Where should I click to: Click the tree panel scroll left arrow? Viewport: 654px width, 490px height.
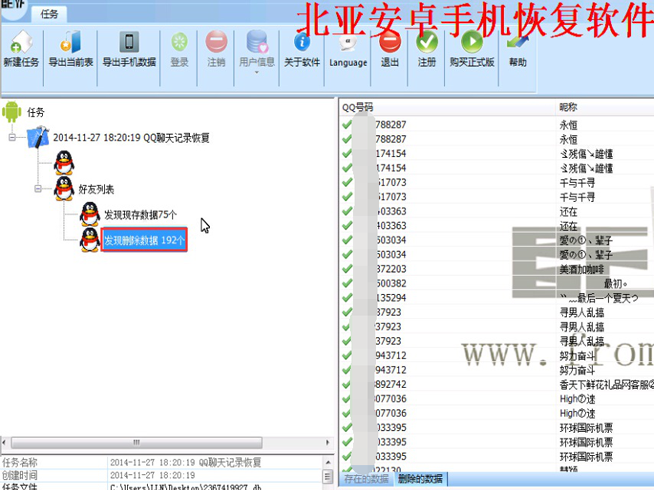coord(4,442)
